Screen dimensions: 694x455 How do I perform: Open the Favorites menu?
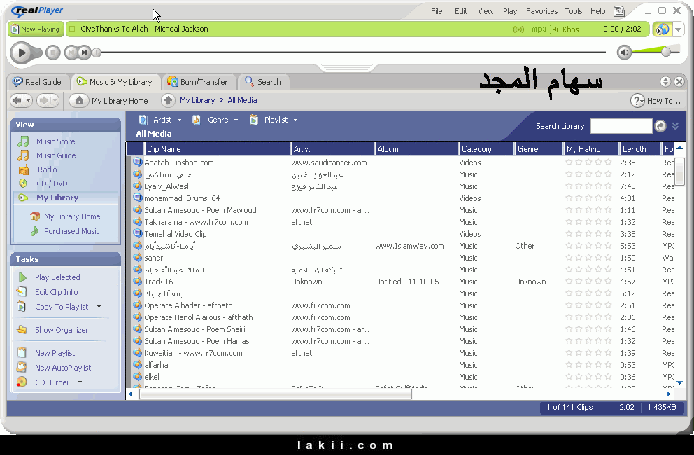541,11
